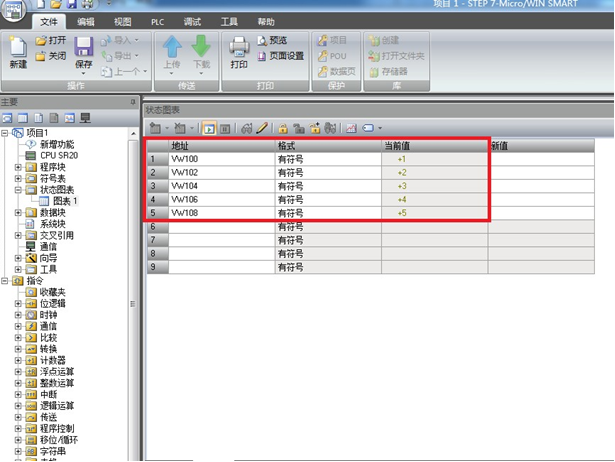
Task: Click the pause chart status icon
Action: point(225,128)
